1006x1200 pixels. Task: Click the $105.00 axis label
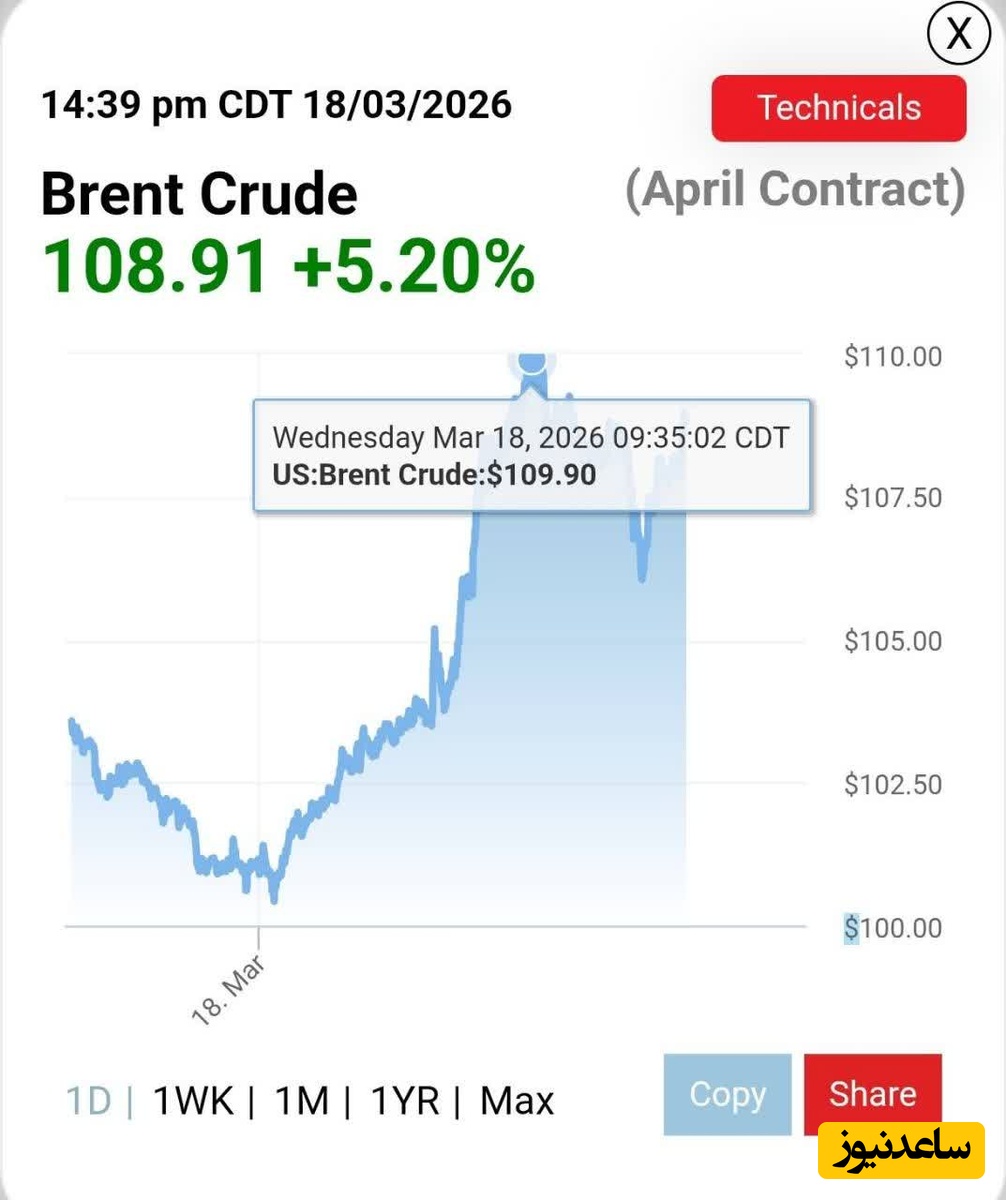coord(892,641)
